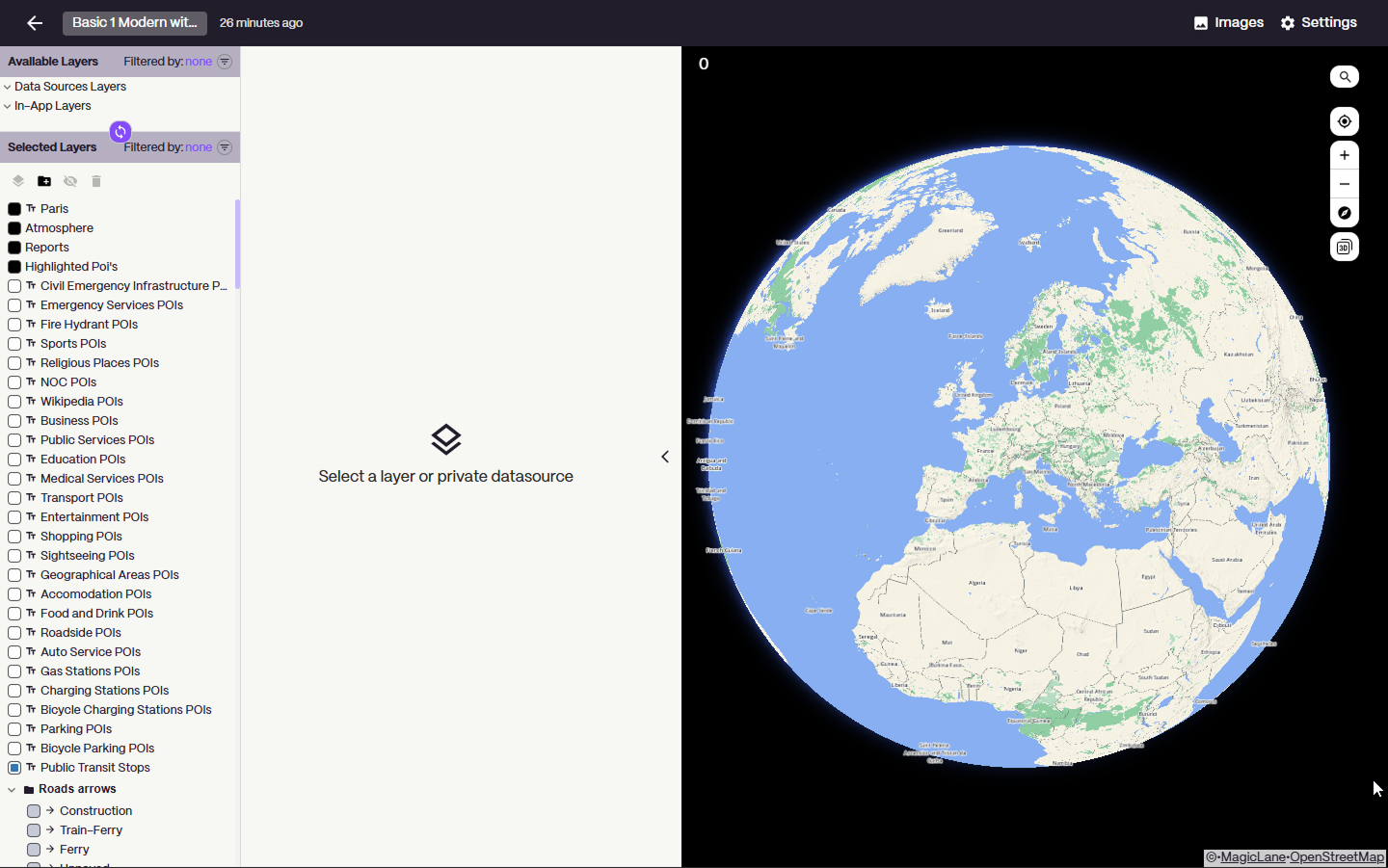Add new folder in Selected Layers
The height and width of the screenshot is (868, 1388).
[44, 181]
